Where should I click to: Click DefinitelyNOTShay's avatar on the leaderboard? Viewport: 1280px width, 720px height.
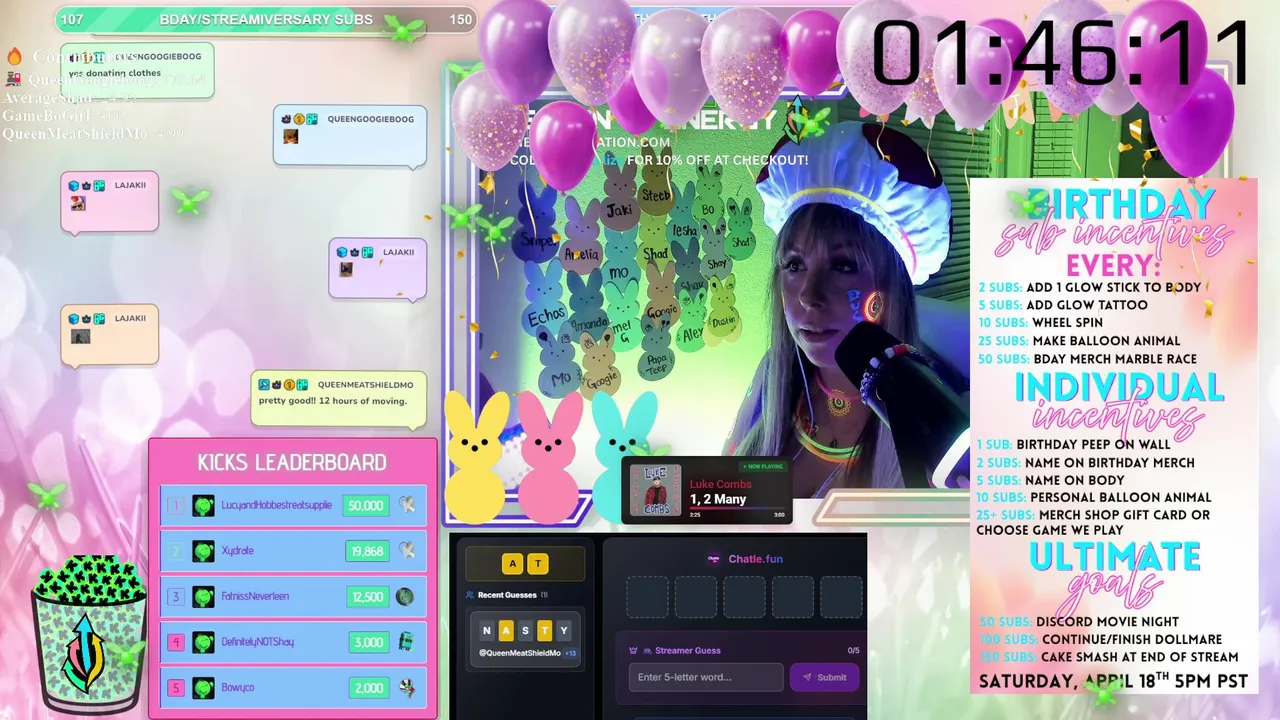(x=204, y=642)
